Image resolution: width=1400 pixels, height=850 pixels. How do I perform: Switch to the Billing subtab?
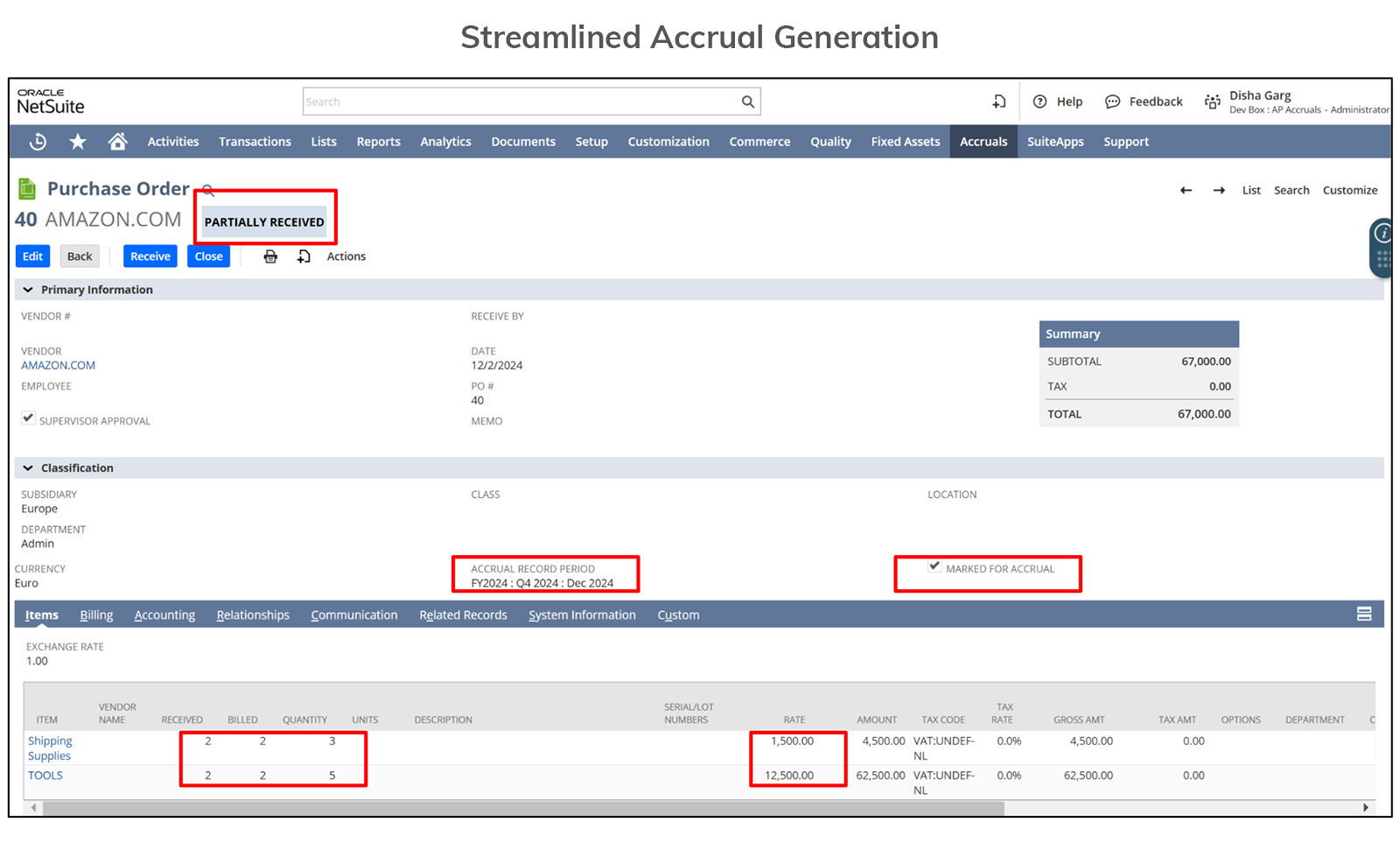coord(96,615)
